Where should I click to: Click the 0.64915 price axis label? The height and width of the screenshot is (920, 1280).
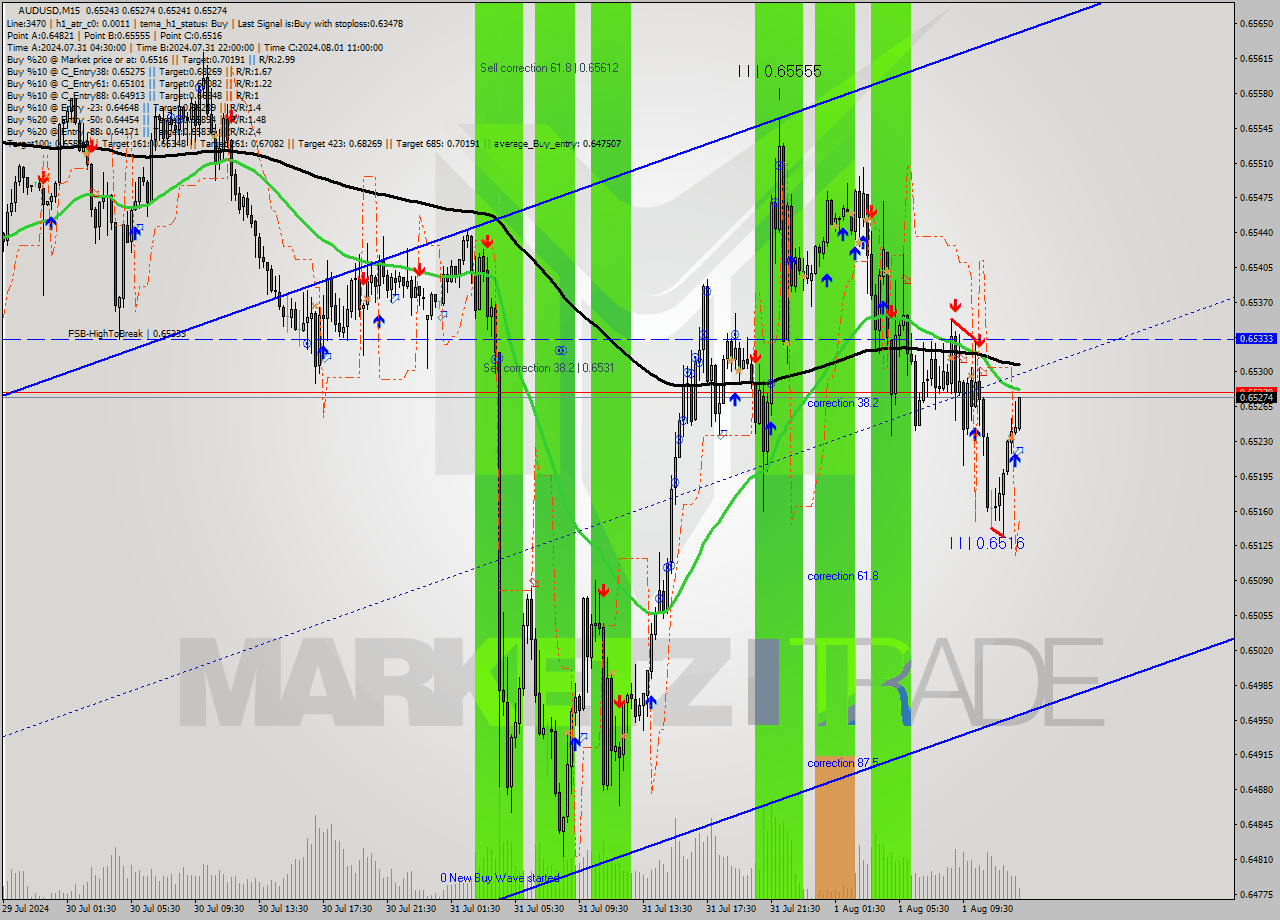tap(1256, 754)
